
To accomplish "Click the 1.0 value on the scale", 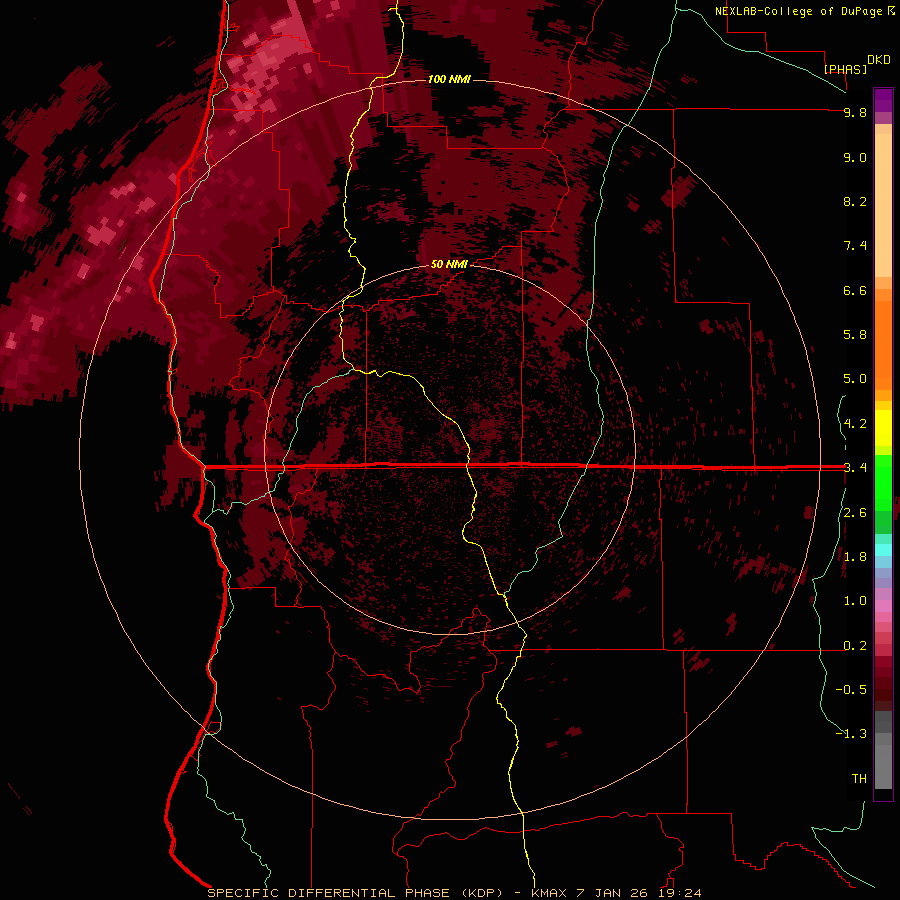I will (855, 601).
